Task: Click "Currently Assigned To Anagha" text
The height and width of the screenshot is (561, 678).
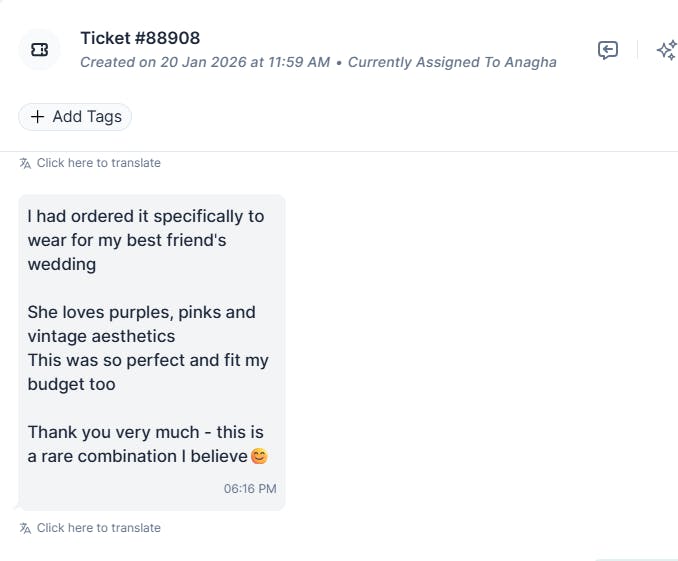Action: coord(452,62)
